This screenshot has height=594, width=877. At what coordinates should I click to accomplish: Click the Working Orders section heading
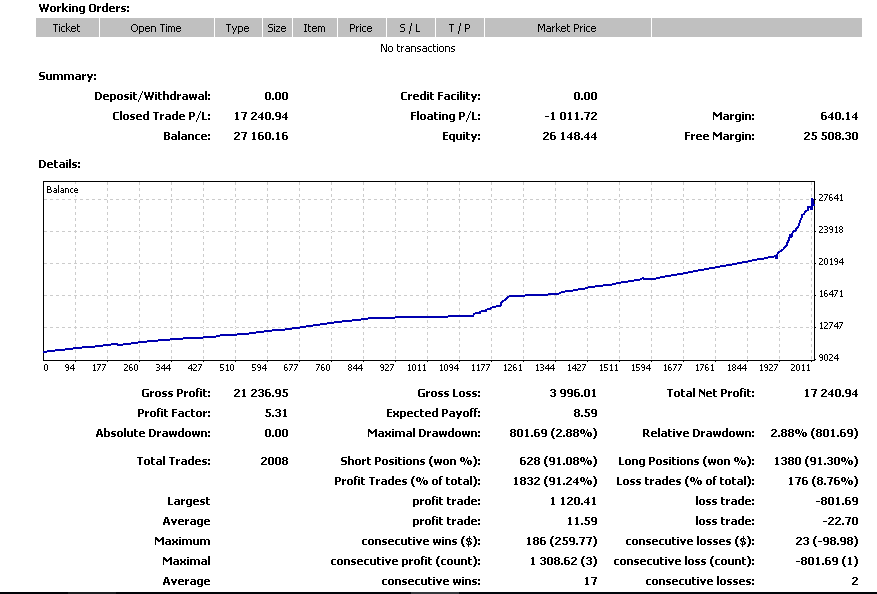point(84,8)
